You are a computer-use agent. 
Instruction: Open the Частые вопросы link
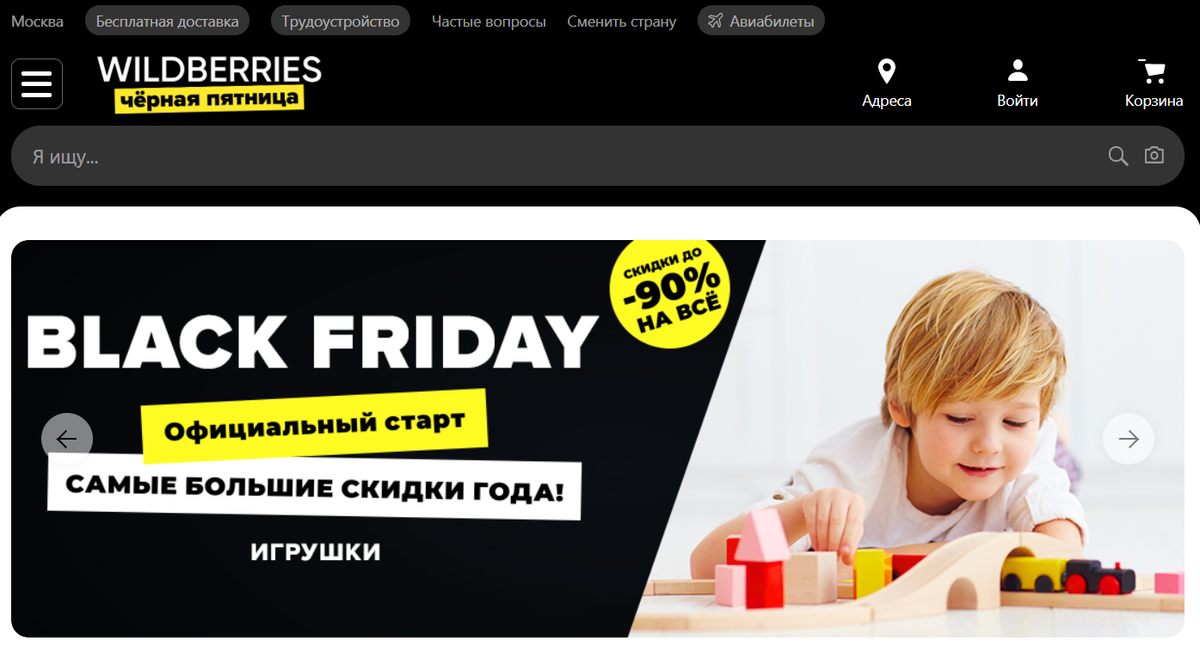pos(489,21)
